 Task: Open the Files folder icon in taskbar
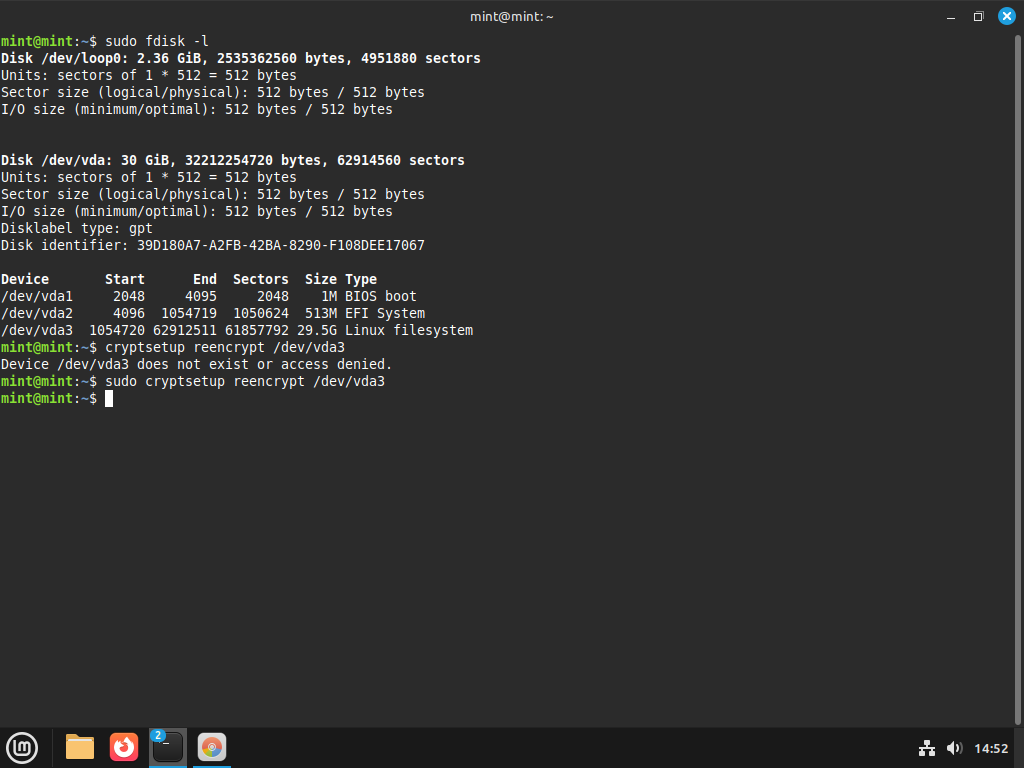[80, 747]
